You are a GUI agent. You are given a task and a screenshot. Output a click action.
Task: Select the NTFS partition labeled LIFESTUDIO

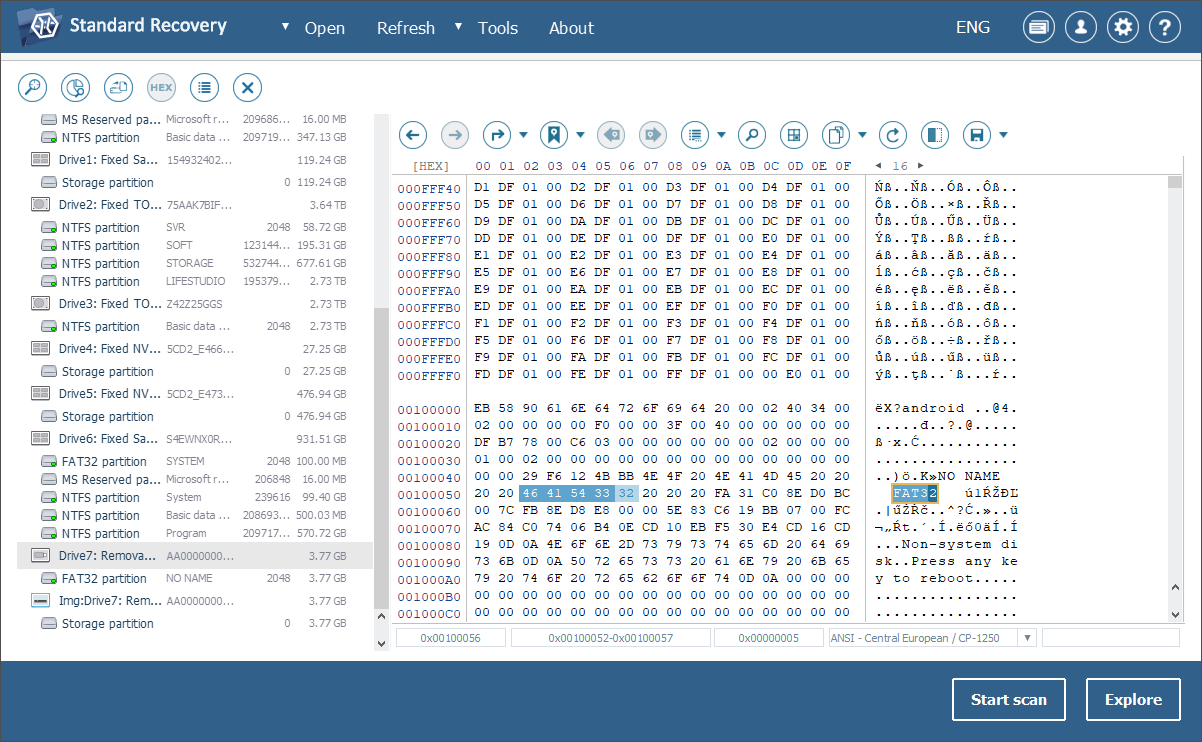[194, 281]
